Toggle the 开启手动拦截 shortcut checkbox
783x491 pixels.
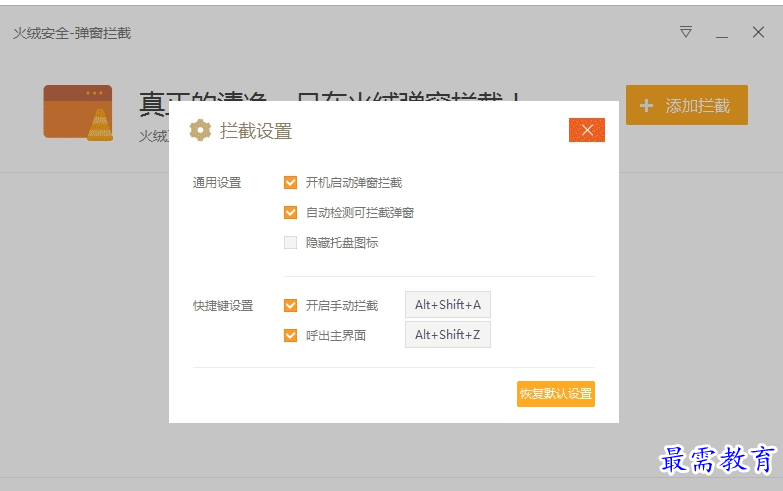coord(290,305)
